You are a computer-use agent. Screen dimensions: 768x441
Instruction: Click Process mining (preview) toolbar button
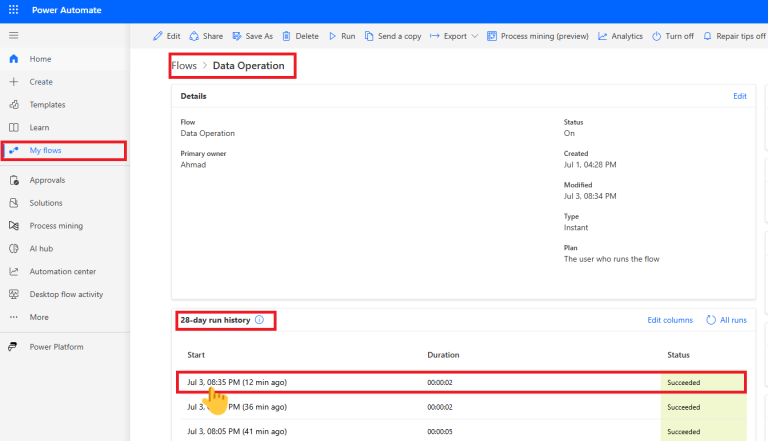tap(538, 36)
